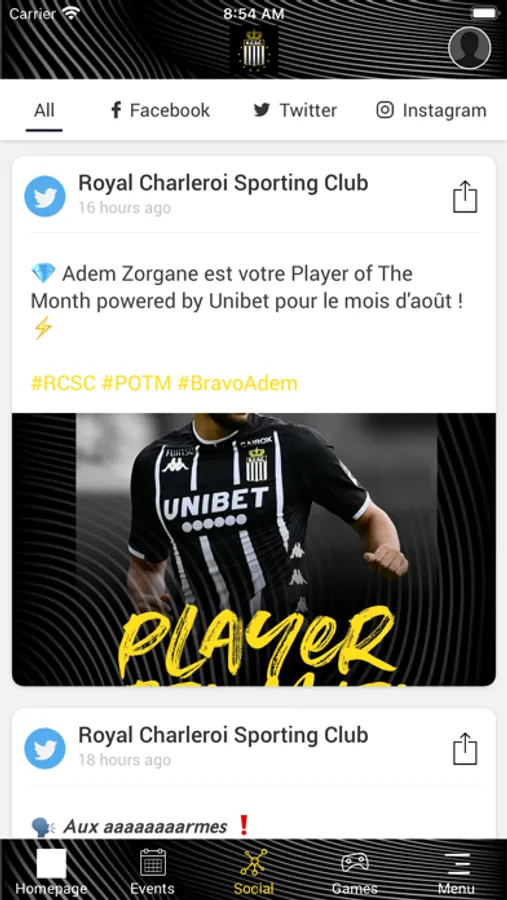Select the Social network icon

tap(253, 863)
